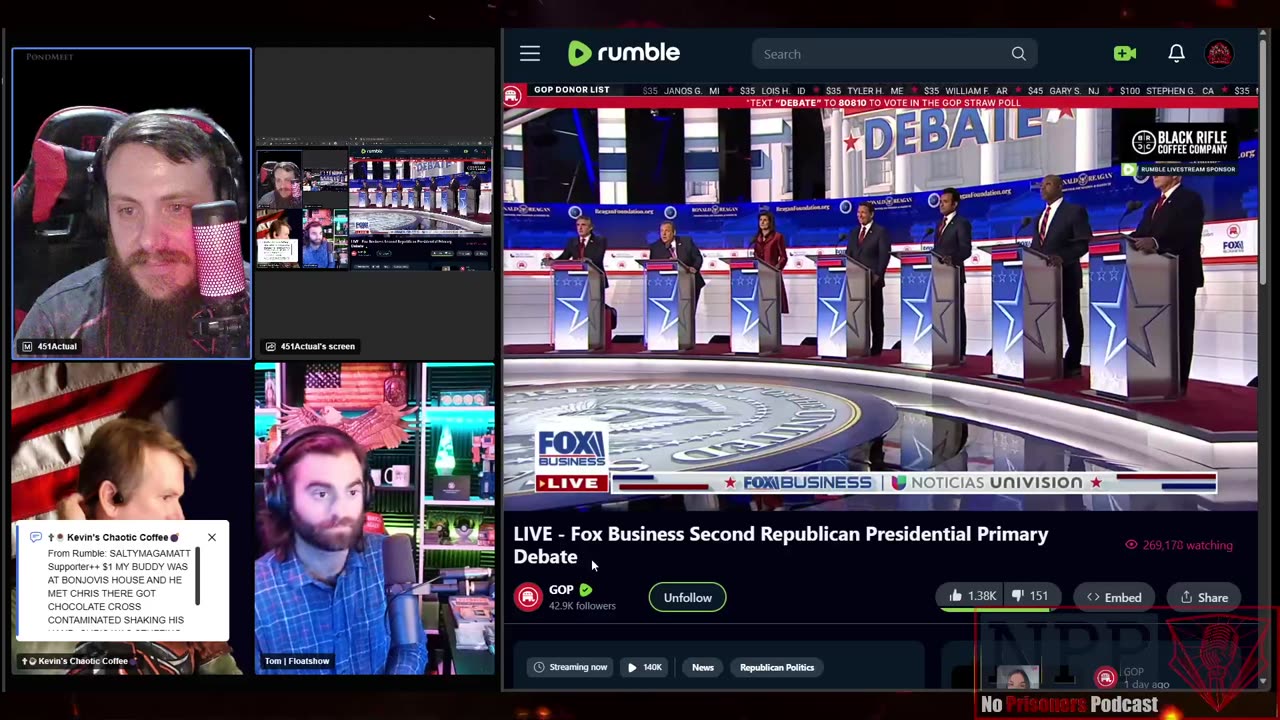Click the Embed button
Screen dimensions: 1280x720
1114,598
